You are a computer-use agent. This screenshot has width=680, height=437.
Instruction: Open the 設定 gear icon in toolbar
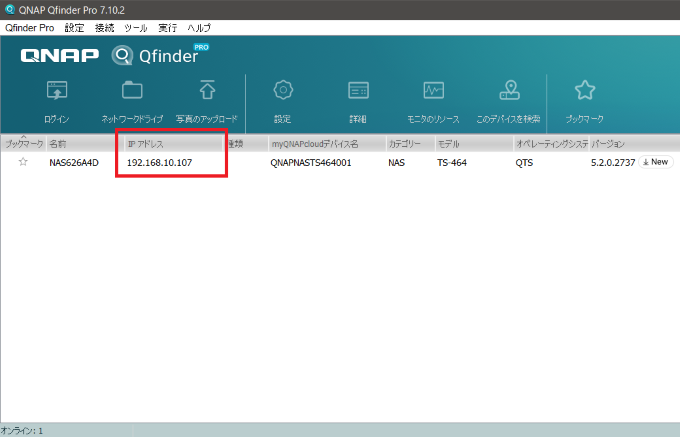(283, 90)
